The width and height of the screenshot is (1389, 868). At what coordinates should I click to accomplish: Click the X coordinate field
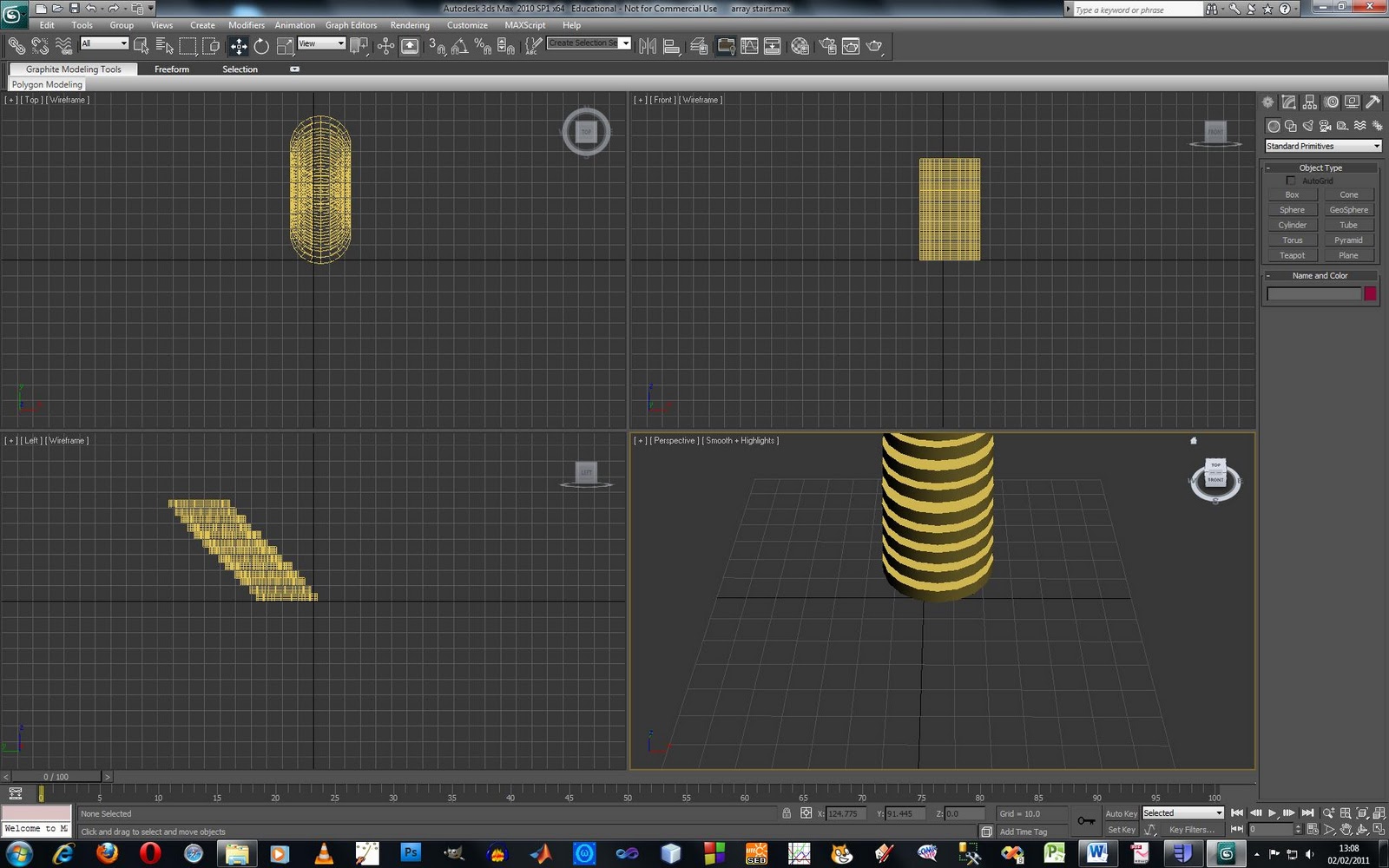[846, 813]
